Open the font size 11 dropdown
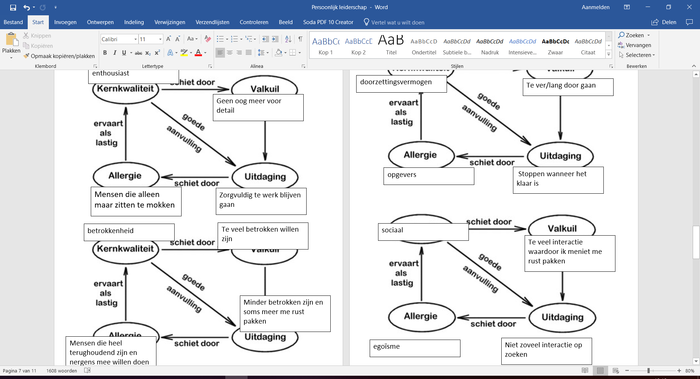700x379 pixels. [160, 39]
